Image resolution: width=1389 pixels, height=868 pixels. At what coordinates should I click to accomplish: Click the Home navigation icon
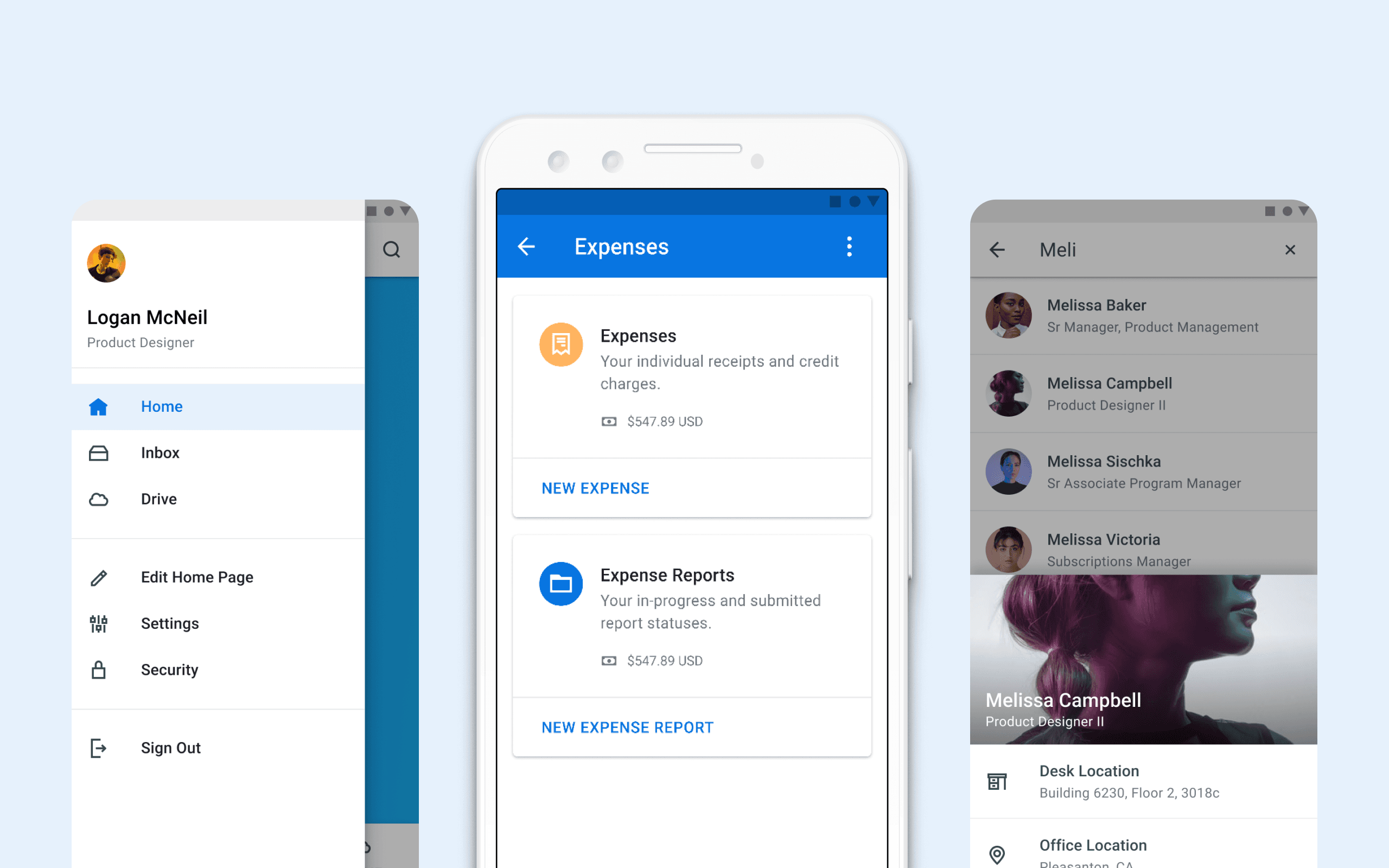click(x=97, y=405)
